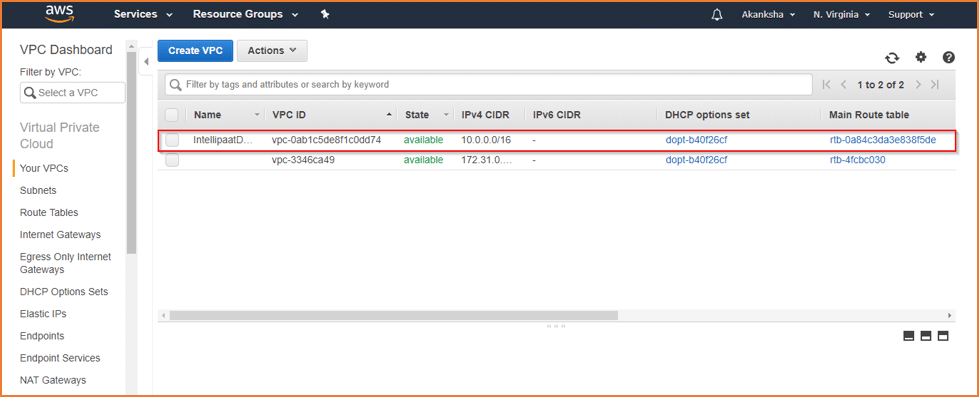Open the help question mark icon

click(948, 57)
